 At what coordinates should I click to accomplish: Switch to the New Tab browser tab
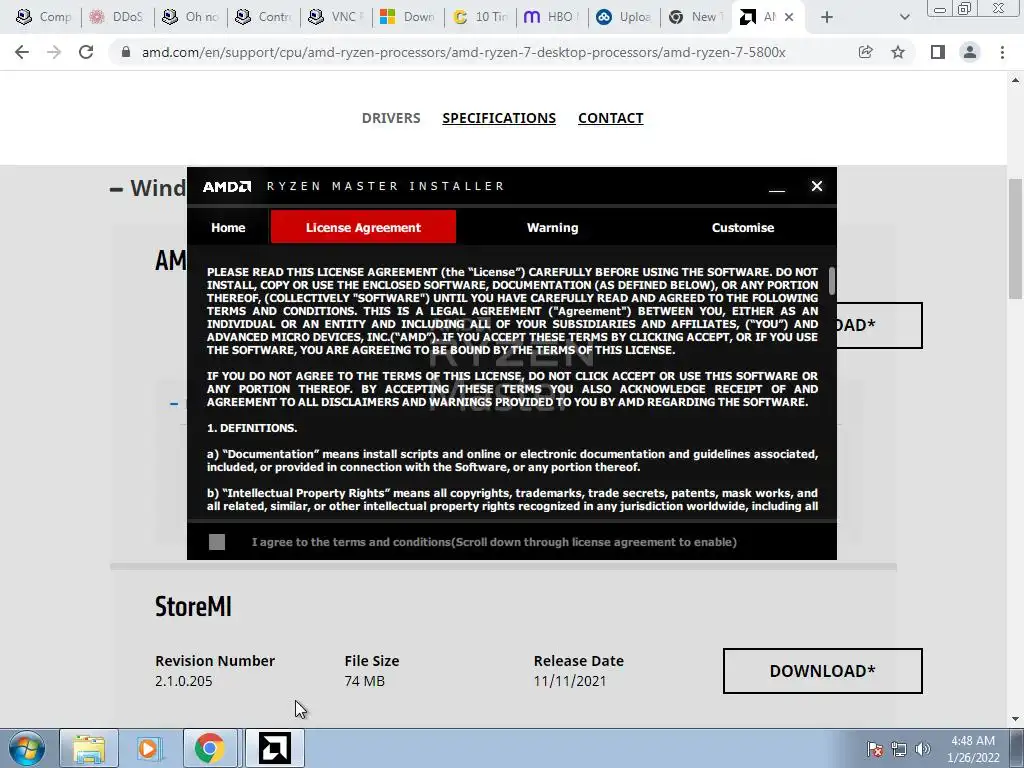695,17
